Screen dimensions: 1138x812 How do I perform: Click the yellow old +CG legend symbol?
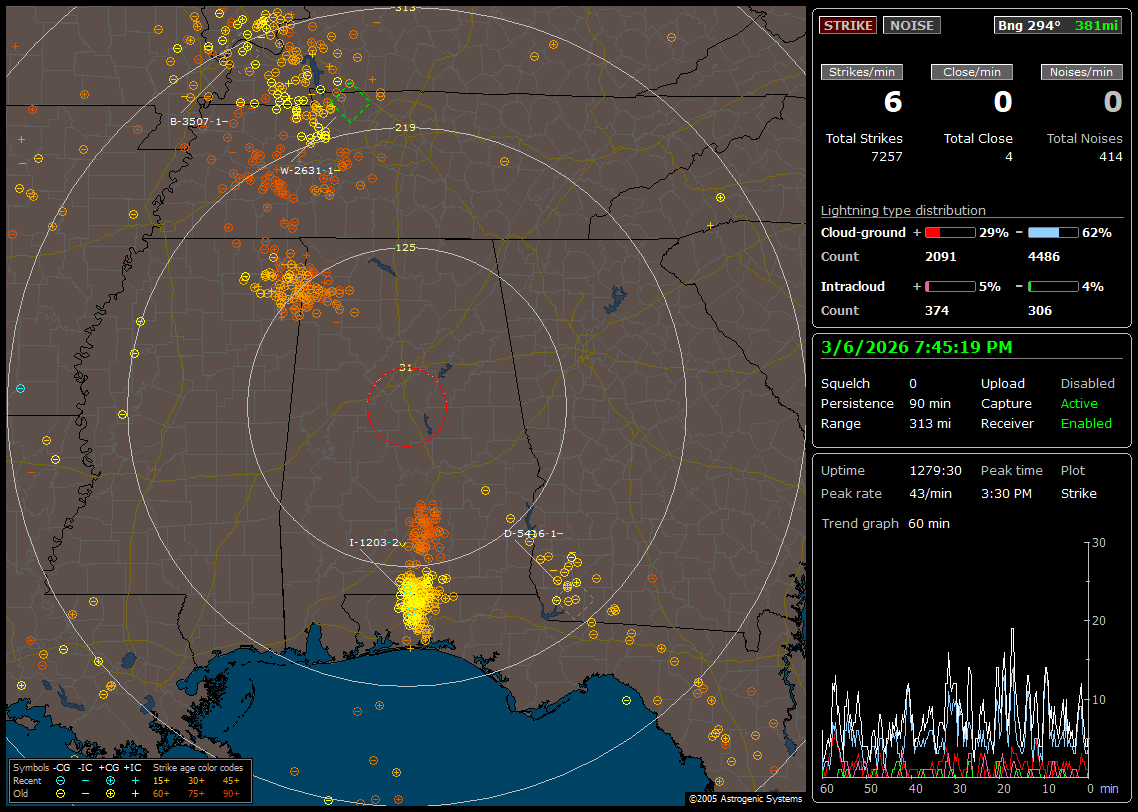[x=110, y=793]
